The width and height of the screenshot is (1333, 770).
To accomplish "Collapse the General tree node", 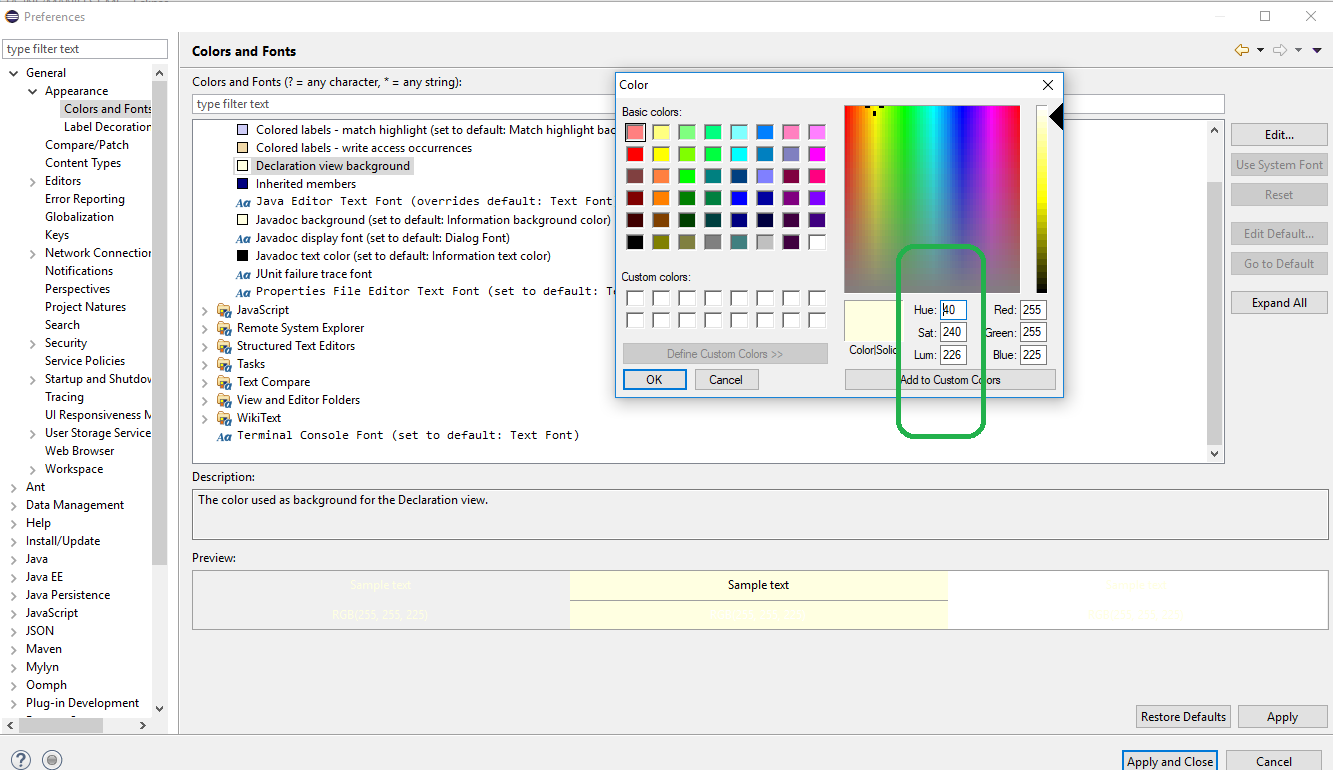I will (14, 73).
